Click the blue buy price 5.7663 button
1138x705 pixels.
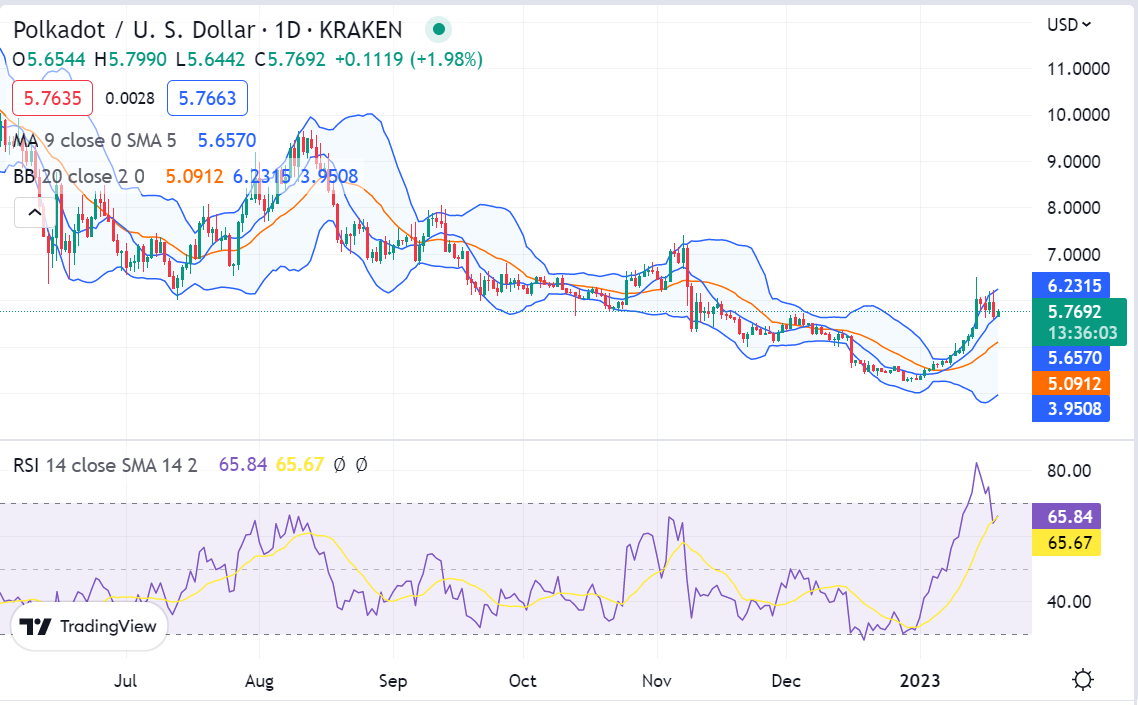coord(208,98)
